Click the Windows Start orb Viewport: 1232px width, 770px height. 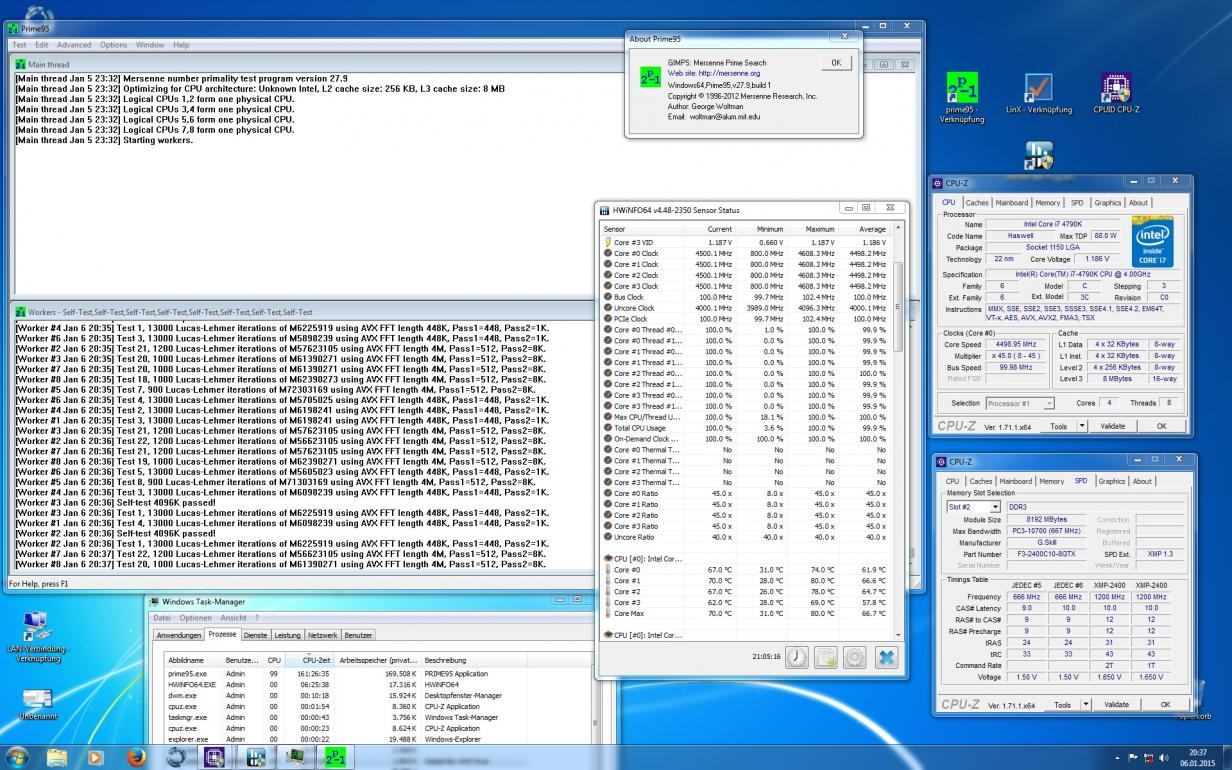tap(17, 756)
